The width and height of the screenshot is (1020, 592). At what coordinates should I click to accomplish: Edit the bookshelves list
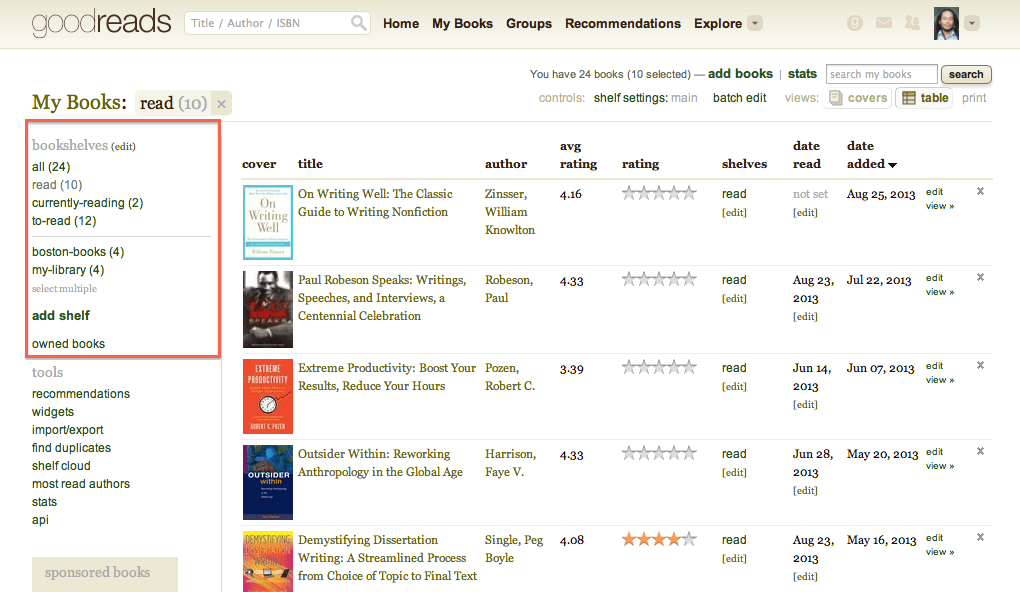click(123, 146)
